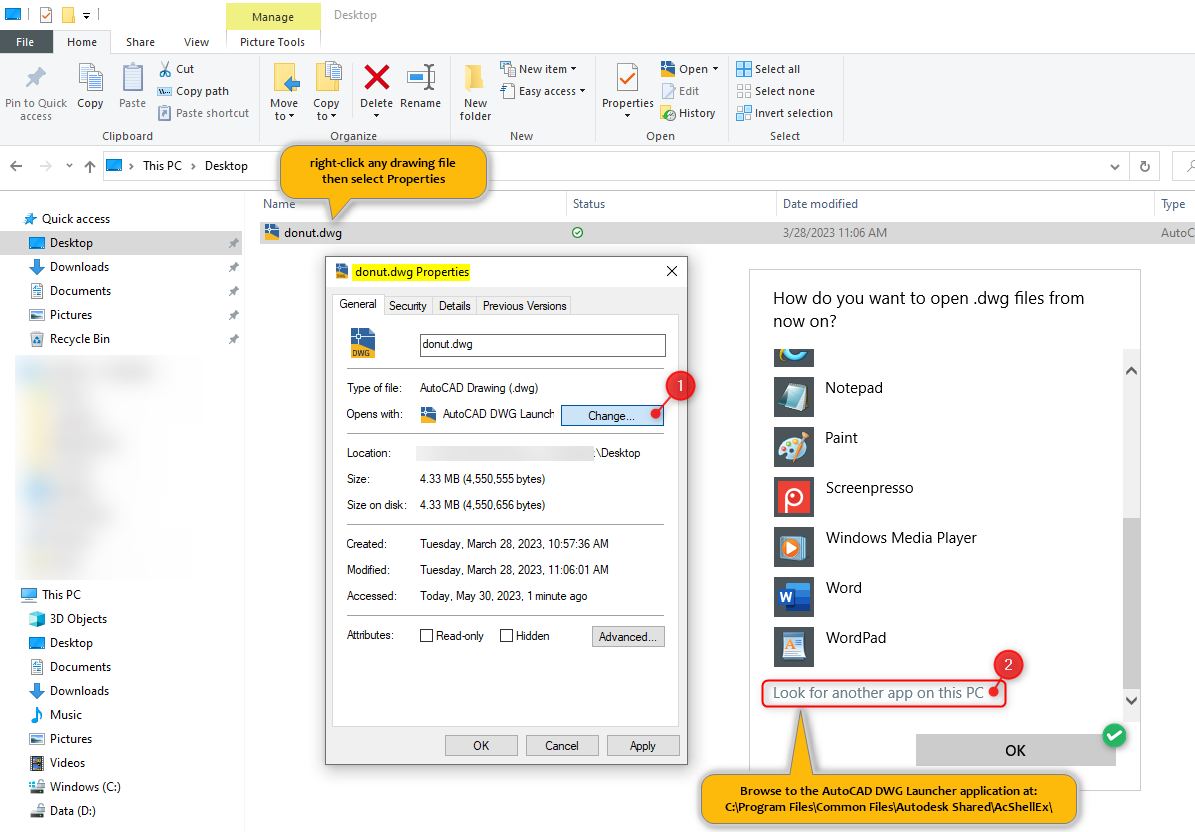Click Invert selection in ribbon
The height and width of the screenshot is (832, 1195).
click(784, 114)
